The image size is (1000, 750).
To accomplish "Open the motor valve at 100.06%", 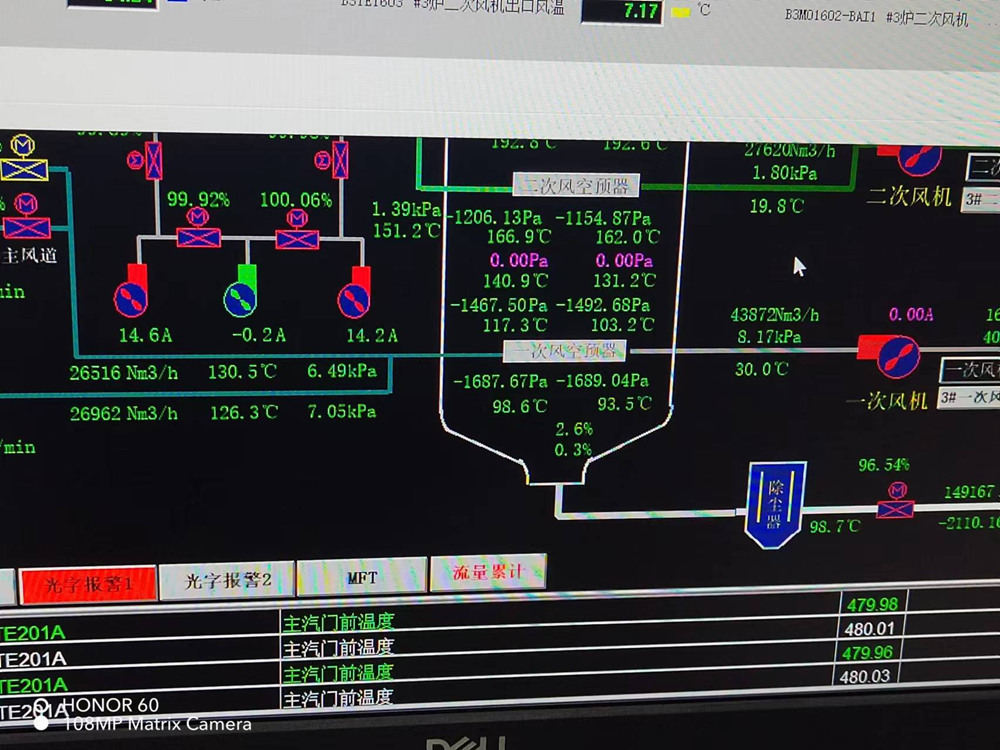I will pos(296,236).
